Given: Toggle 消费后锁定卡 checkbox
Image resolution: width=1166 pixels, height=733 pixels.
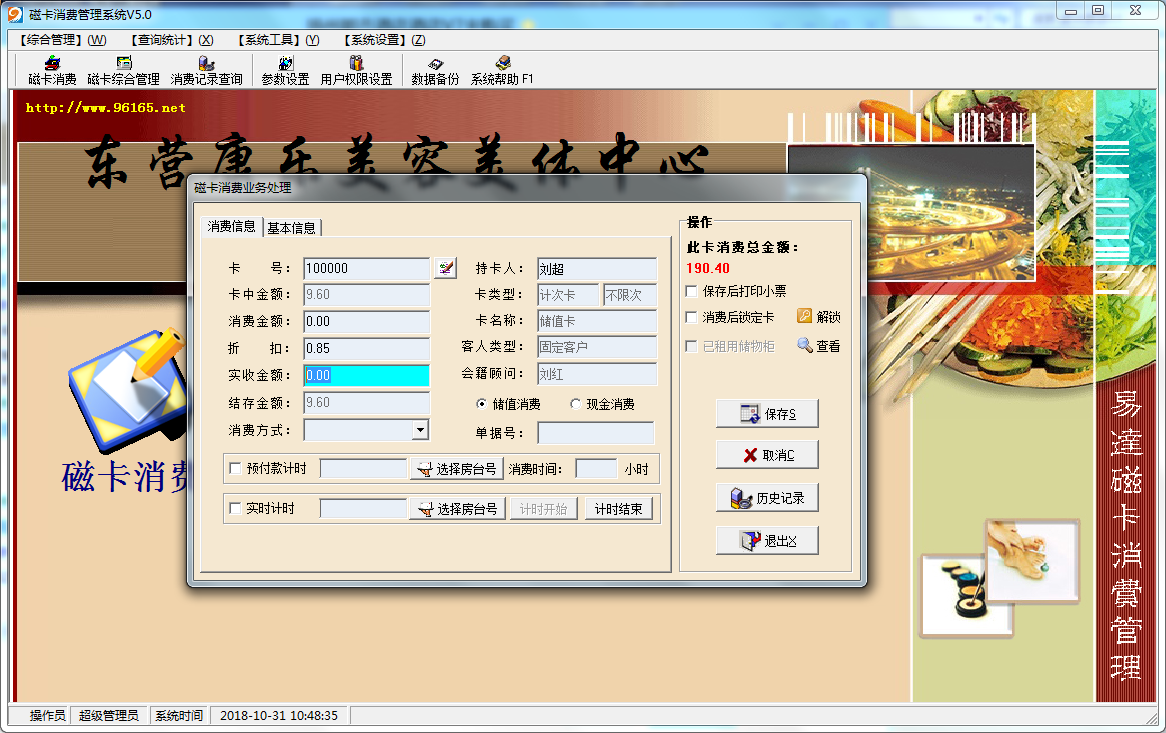Looking at the screenshot, I should [692, 317].
